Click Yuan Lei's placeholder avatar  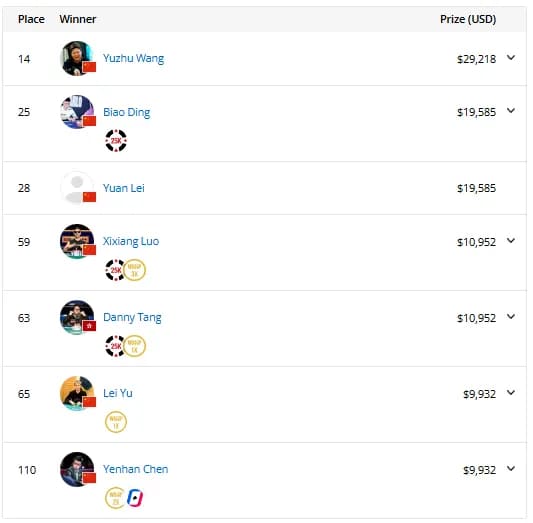(78, 189)
